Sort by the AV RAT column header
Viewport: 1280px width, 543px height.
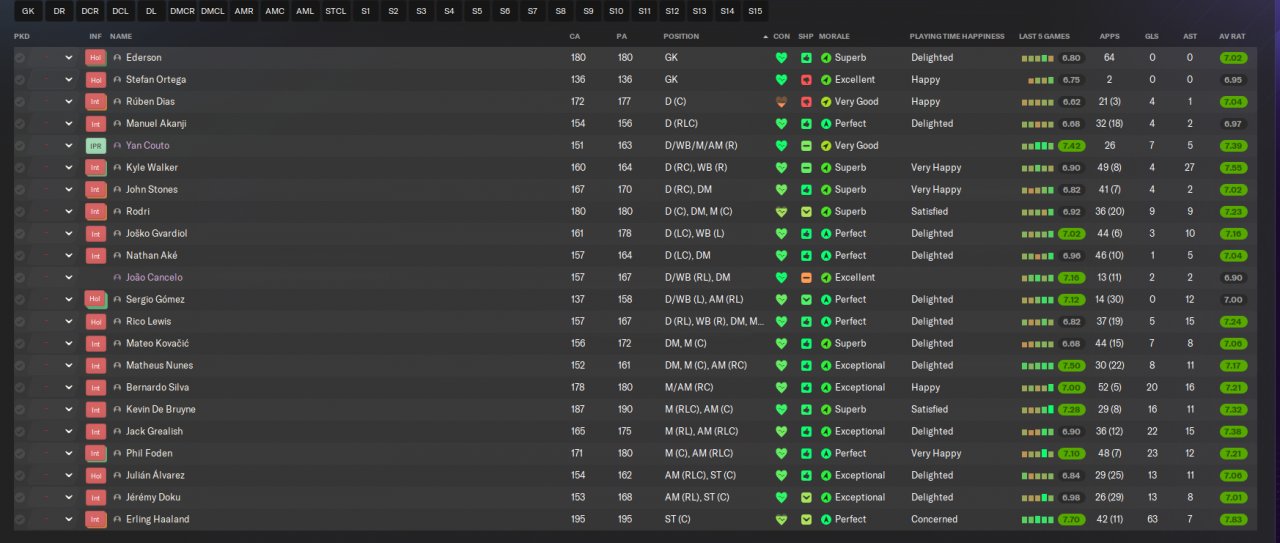(x=1231, y=36)
